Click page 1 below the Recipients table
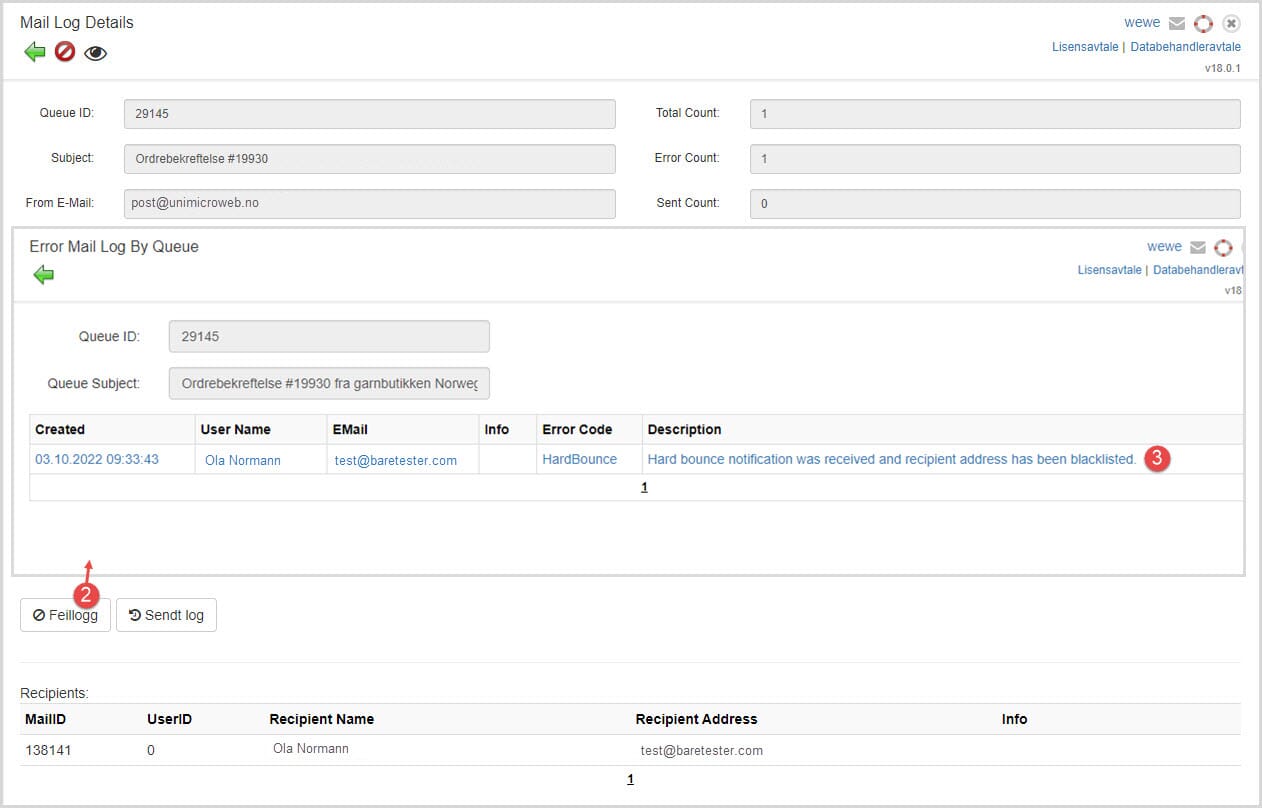This screenshot has width=1262, height=808. [x=630, y=779]
